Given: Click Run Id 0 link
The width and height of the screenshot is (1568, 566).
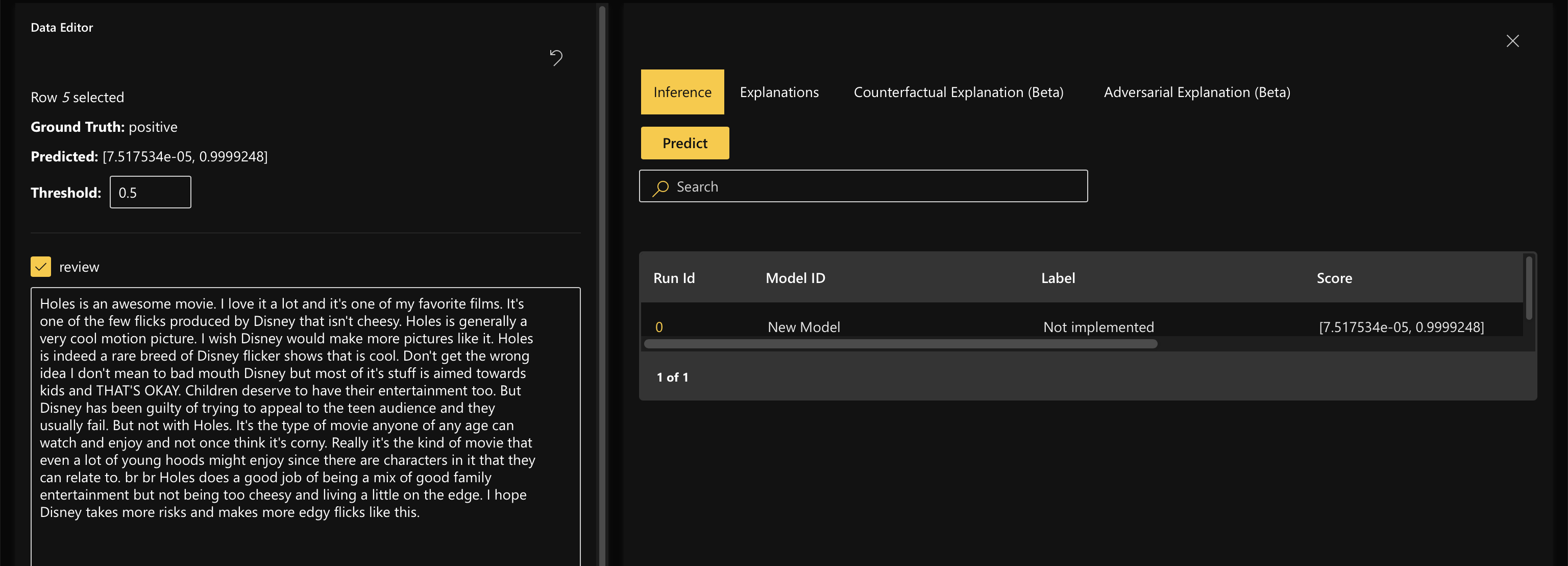Looking at the screenshot, I should point(658,327).
